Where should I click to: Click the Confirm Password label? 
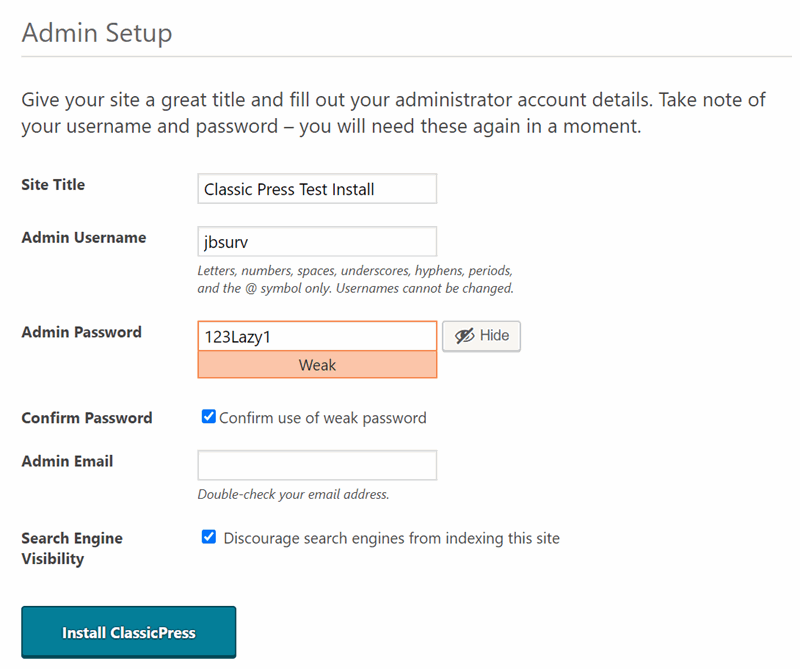(87, 418)
